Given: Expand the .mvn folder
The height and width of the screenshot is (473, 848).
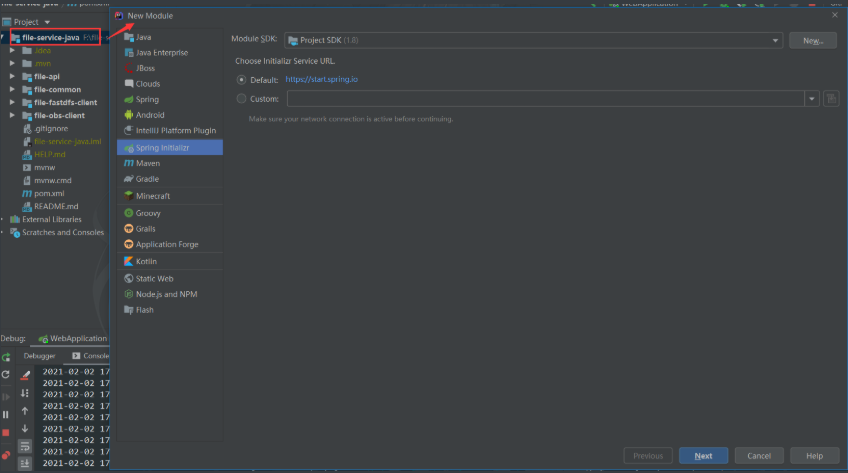Looking at the screenshot, I should [12, 64].
